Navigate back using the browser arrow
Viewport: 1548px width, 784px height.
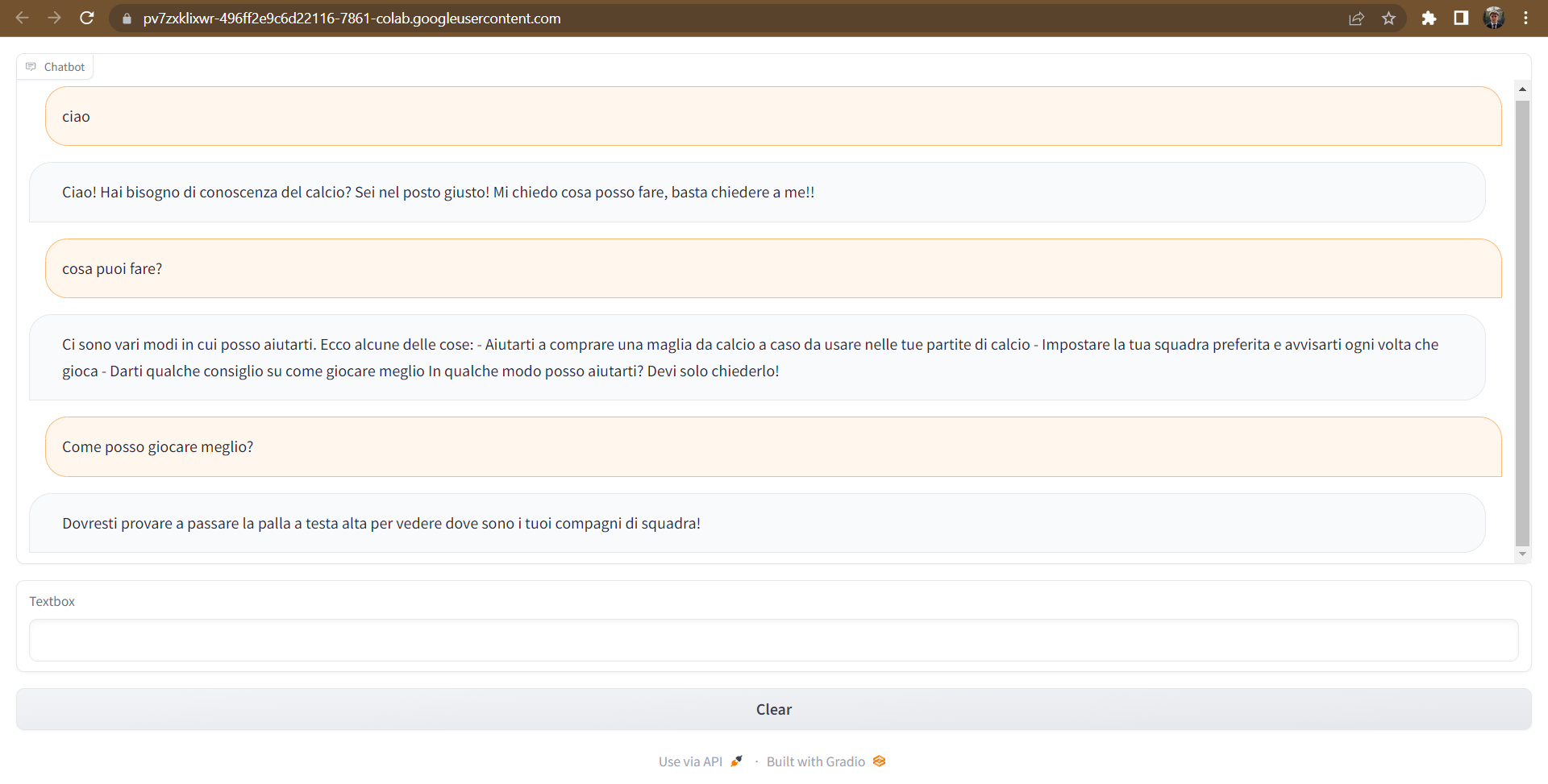pos(22,18)
